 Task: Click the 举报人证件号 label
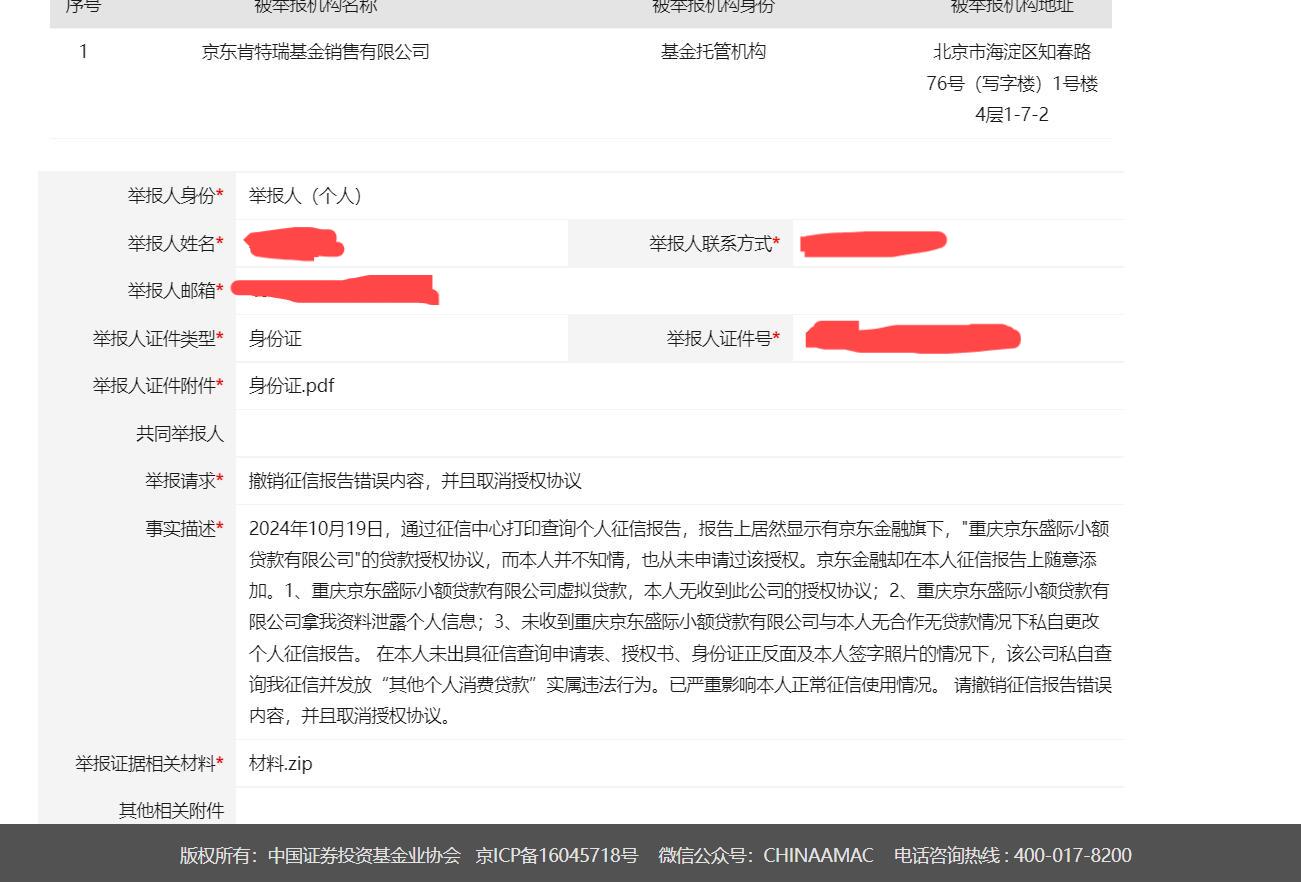723,339
